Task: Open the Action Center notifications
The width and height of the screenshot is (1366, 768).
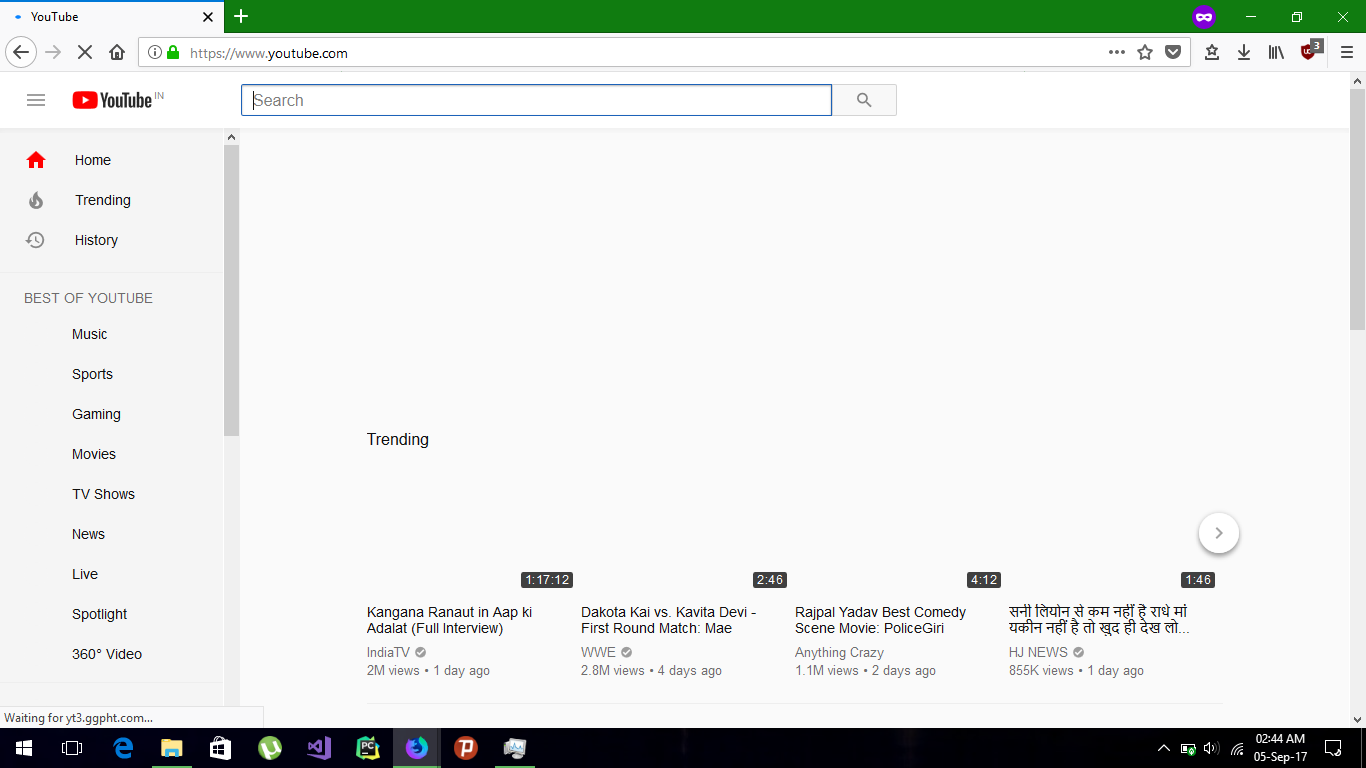Action: pyautogui.click(x=1333, y=748)
